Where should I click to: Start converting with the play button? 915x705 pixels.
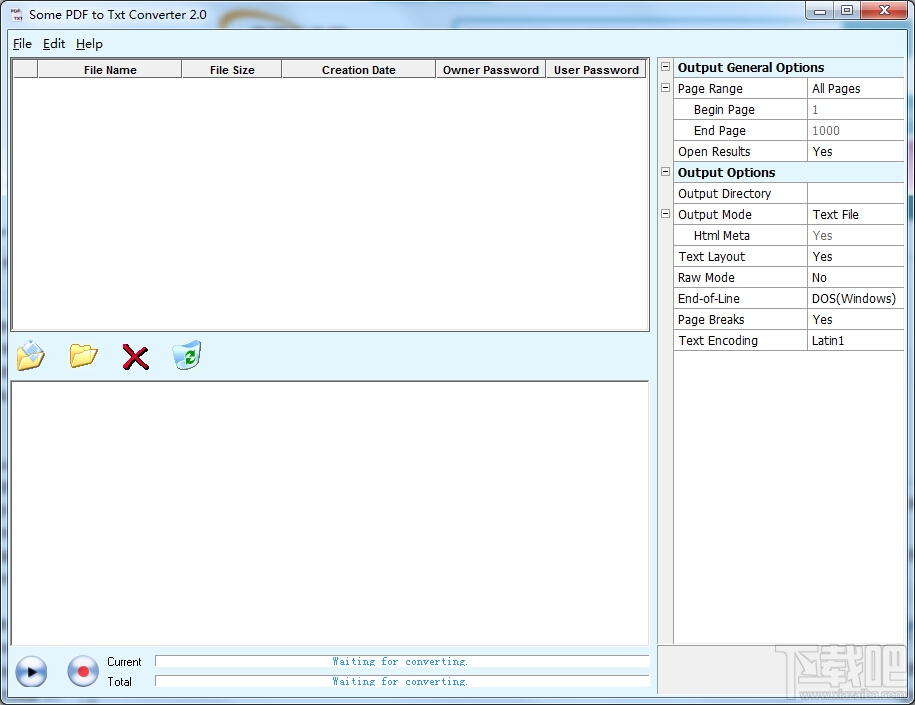click(x=31, y=671)
